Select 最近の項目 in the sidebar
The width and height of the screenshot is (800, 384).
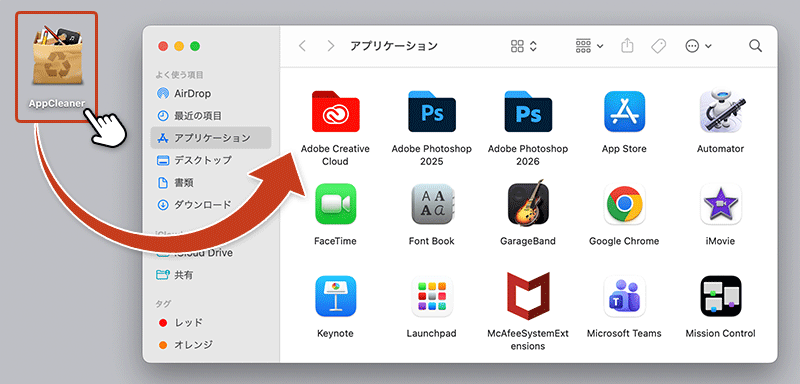pyautogui.click(x=211, y=116)
